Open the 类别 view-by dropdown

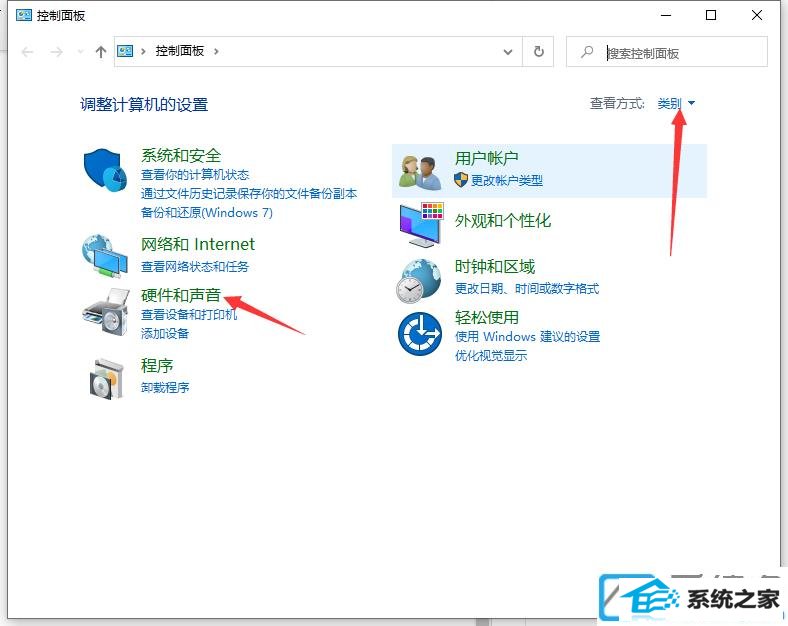coord(676,103)
